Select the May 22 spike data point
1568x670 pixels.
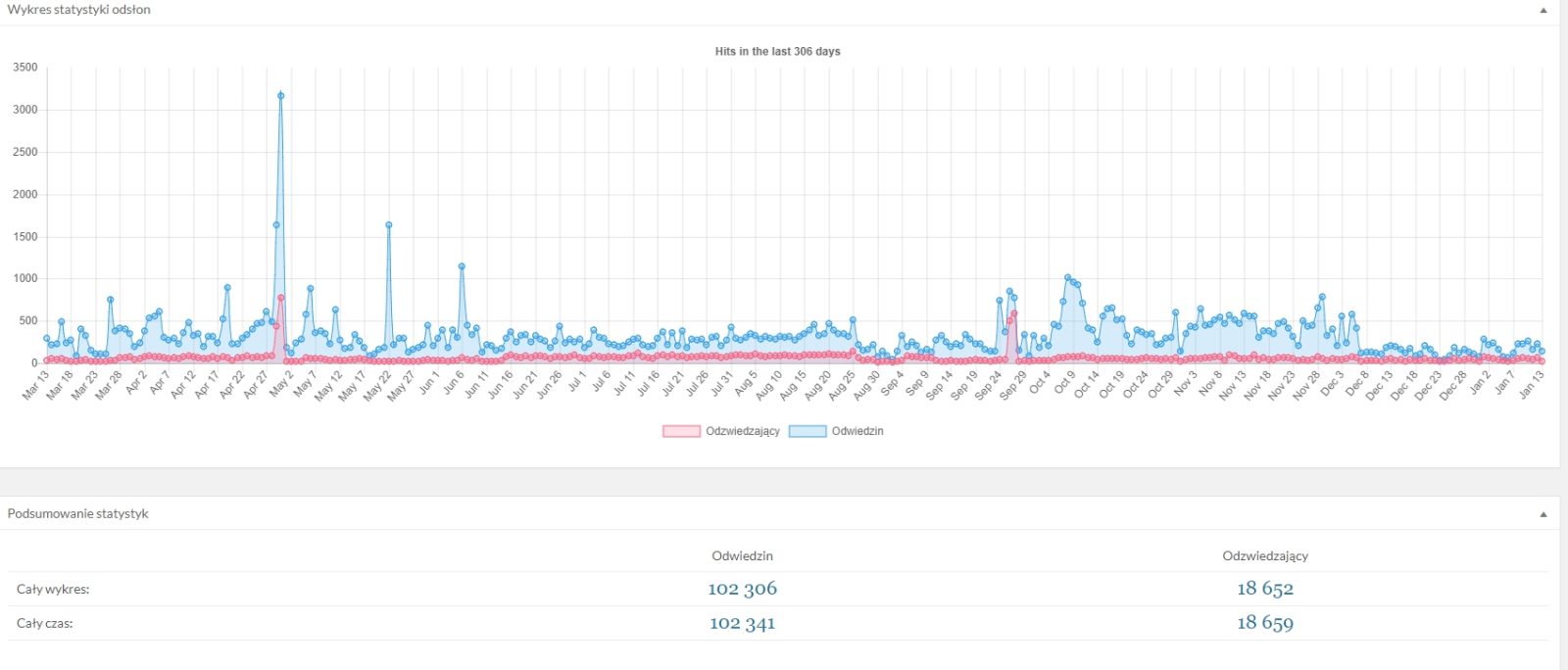[x=388, y=225]
